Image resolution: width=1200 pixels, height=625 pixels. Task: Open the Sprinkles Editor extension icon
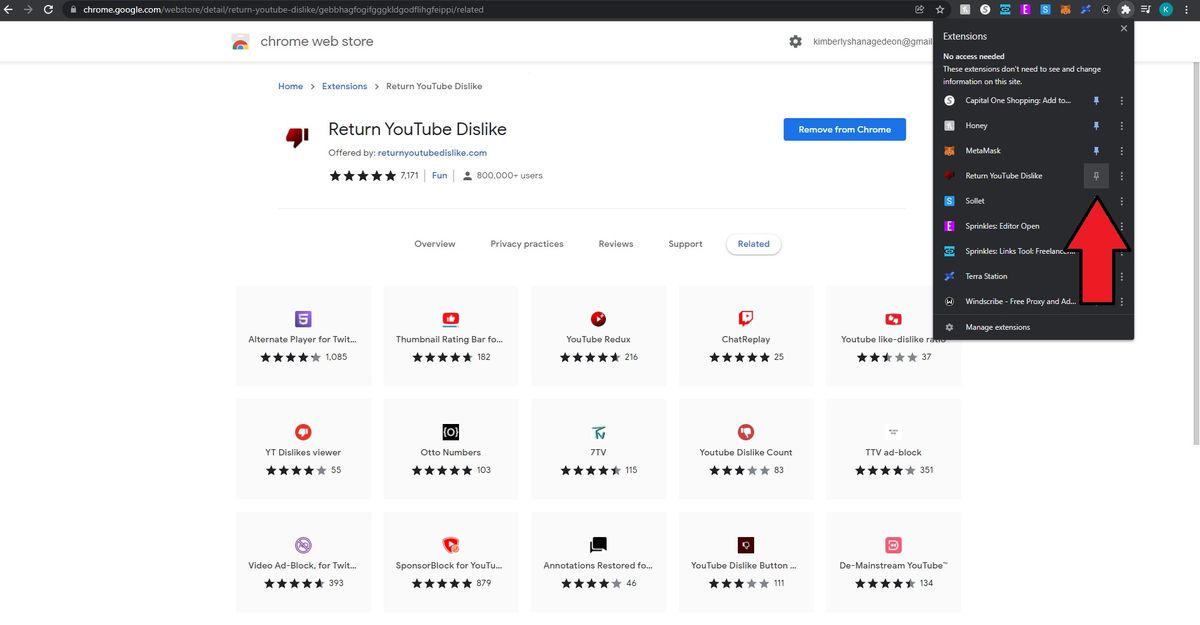948,226
